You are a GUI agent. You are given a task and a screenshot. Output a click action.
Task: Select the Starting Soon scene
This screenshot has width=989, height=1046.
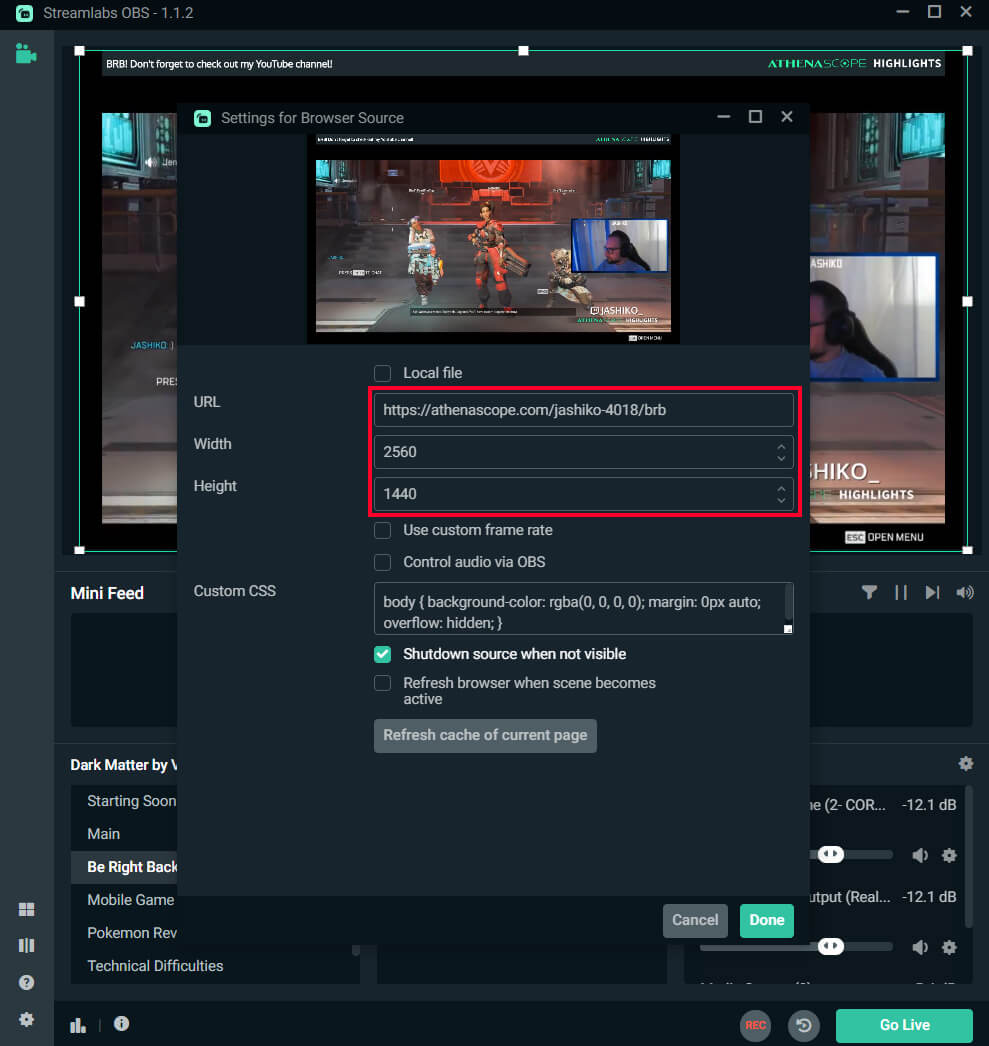[x=132, y=801]
